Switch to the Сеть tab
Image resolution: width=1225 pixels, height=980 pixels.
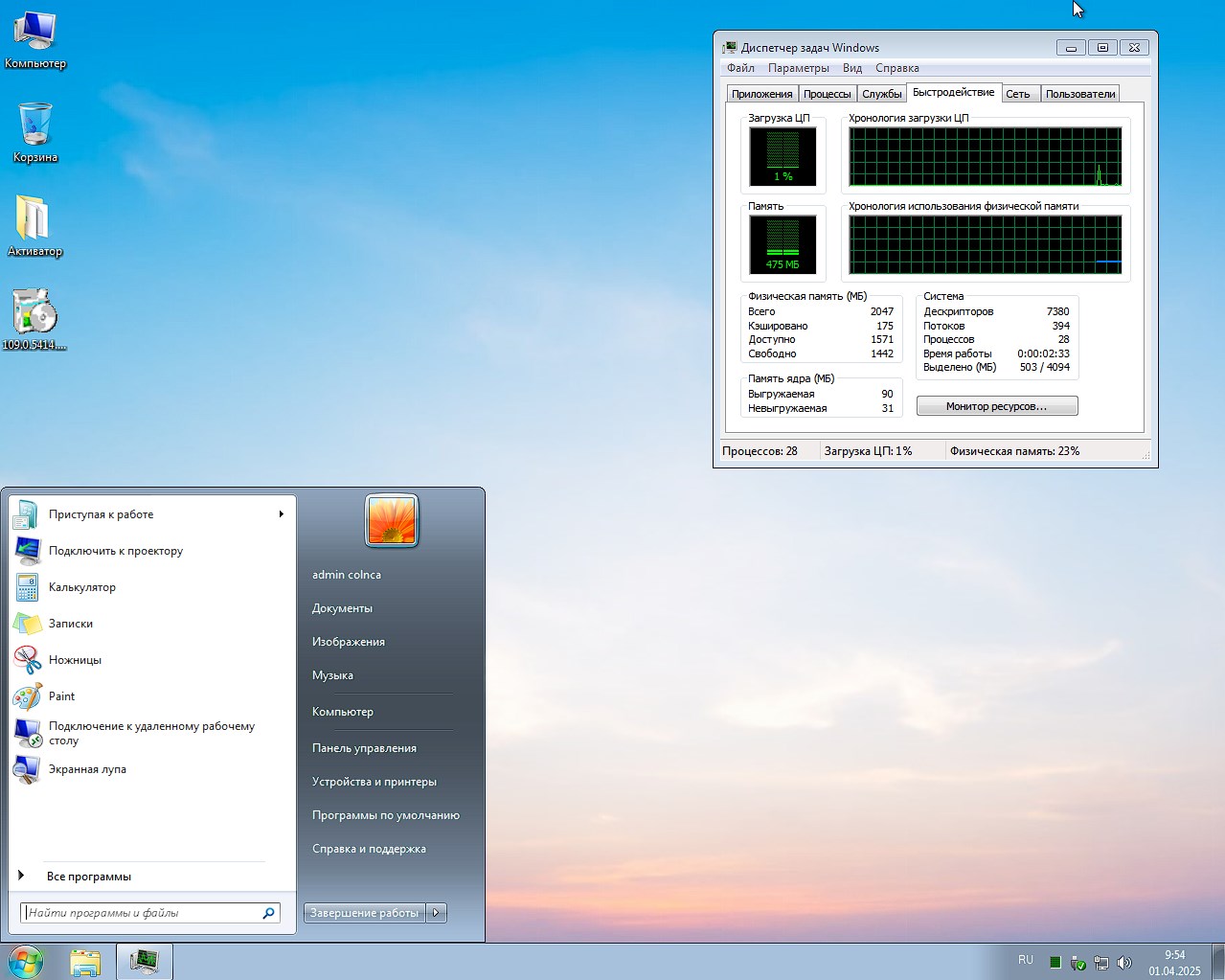(x=1018, y=94)
